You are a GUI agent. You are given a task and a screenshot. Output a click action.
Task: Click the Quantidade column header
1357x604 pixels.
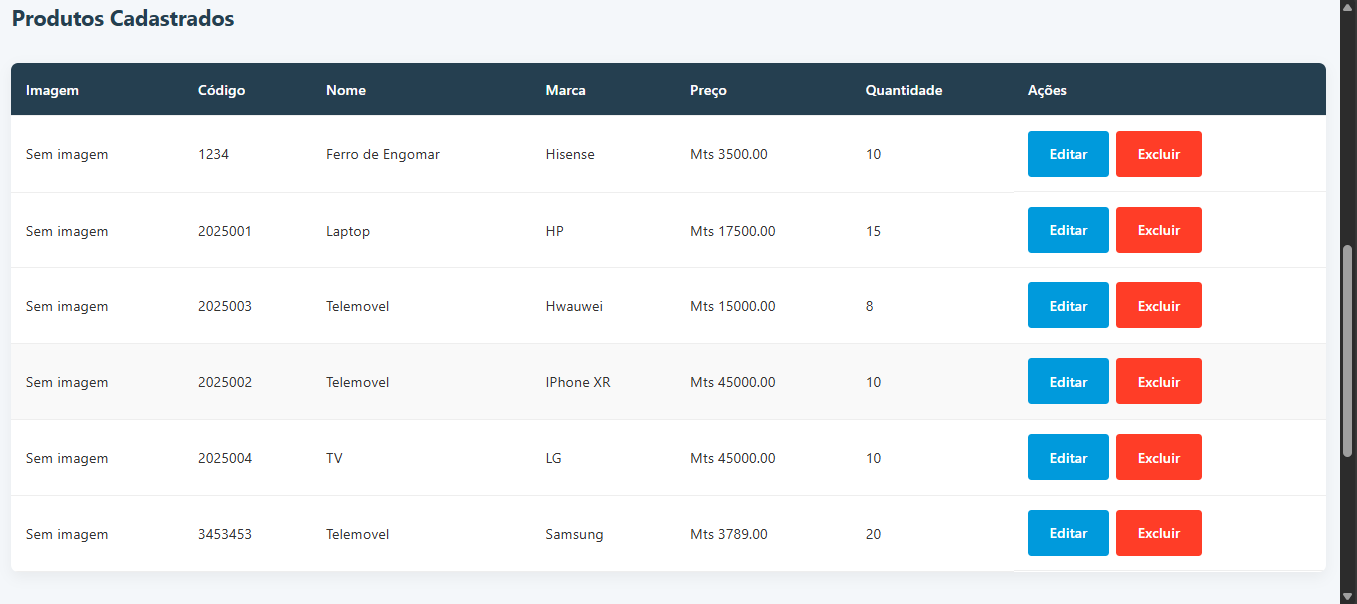pos(903,90)
